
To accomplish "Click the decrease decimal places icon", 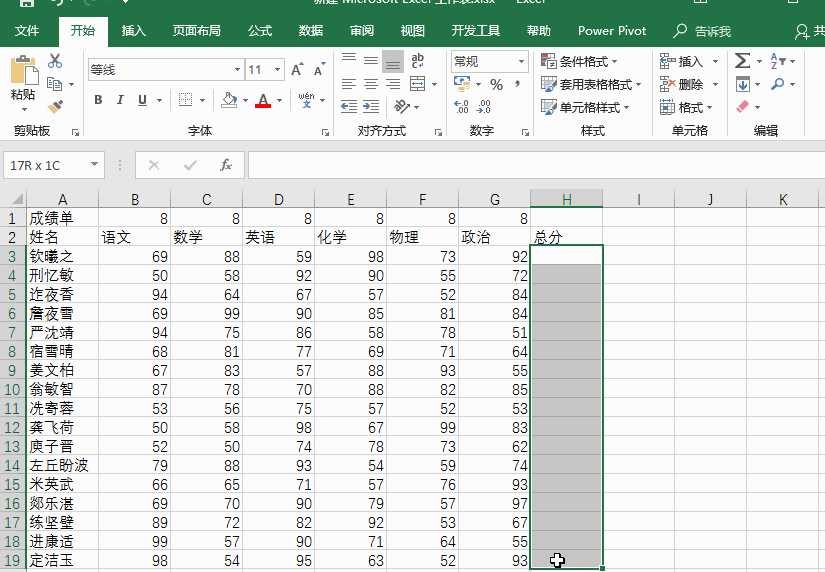I will point(484,107).
